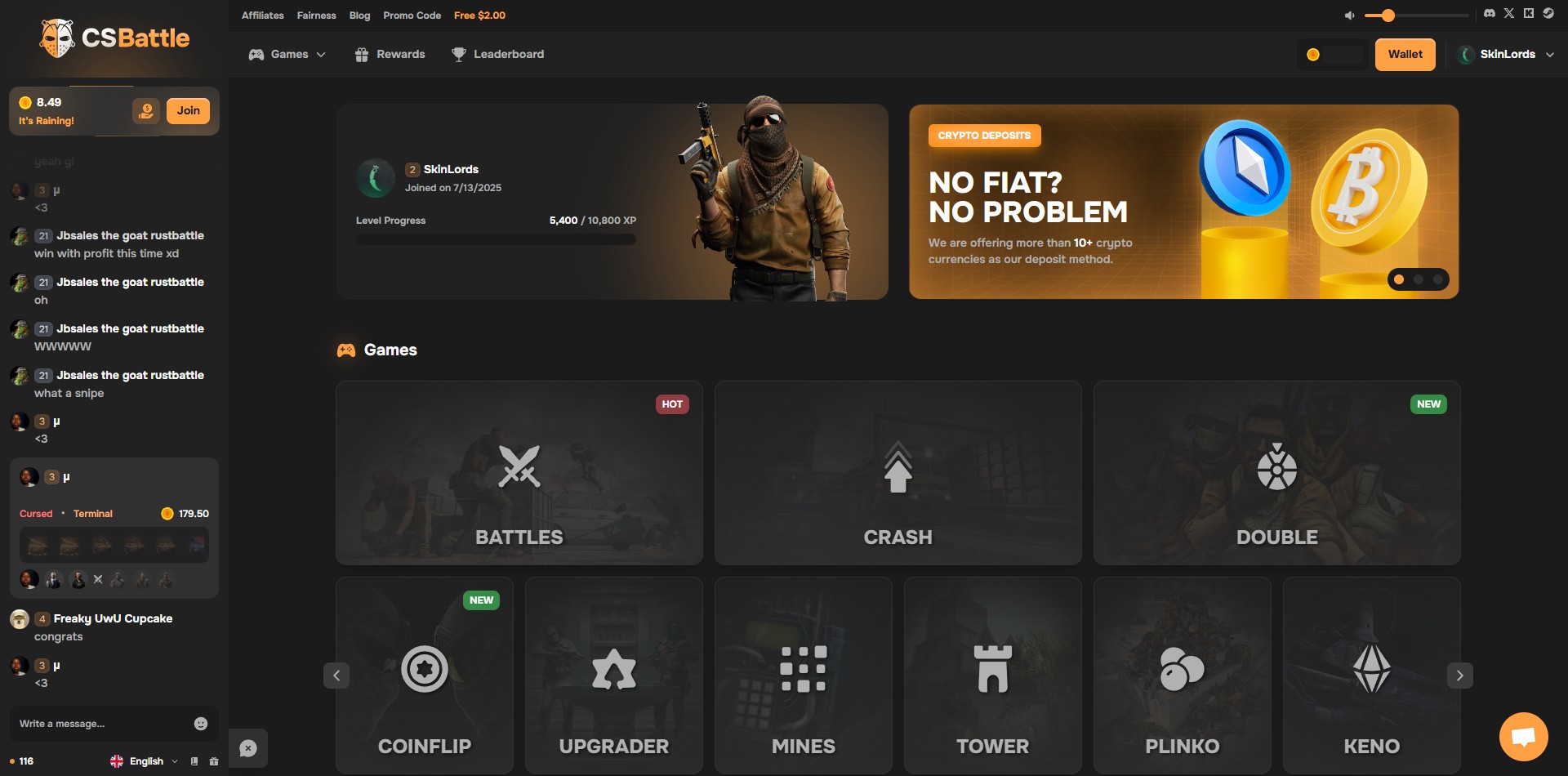Open the Games dropdown menu
The width and height of the screenshot is (1568, 776).
pos(287,55)
